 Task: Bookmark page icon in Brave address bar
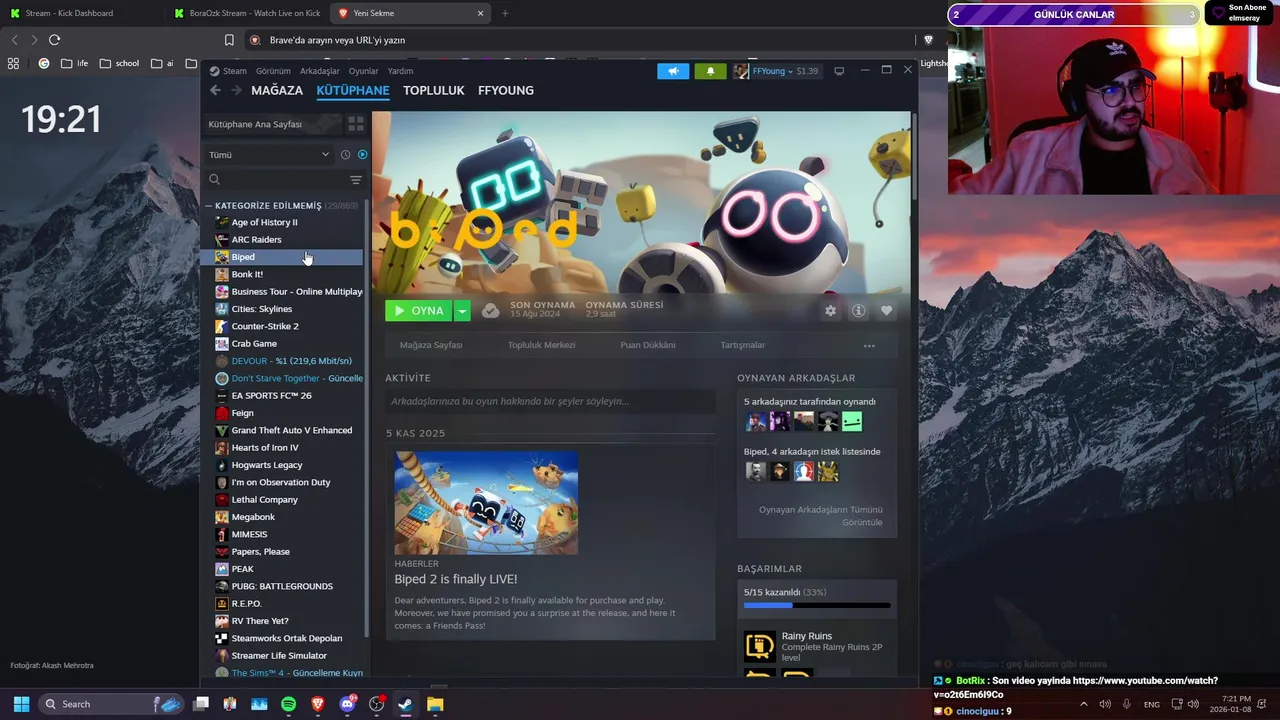(x=229, y=40)
